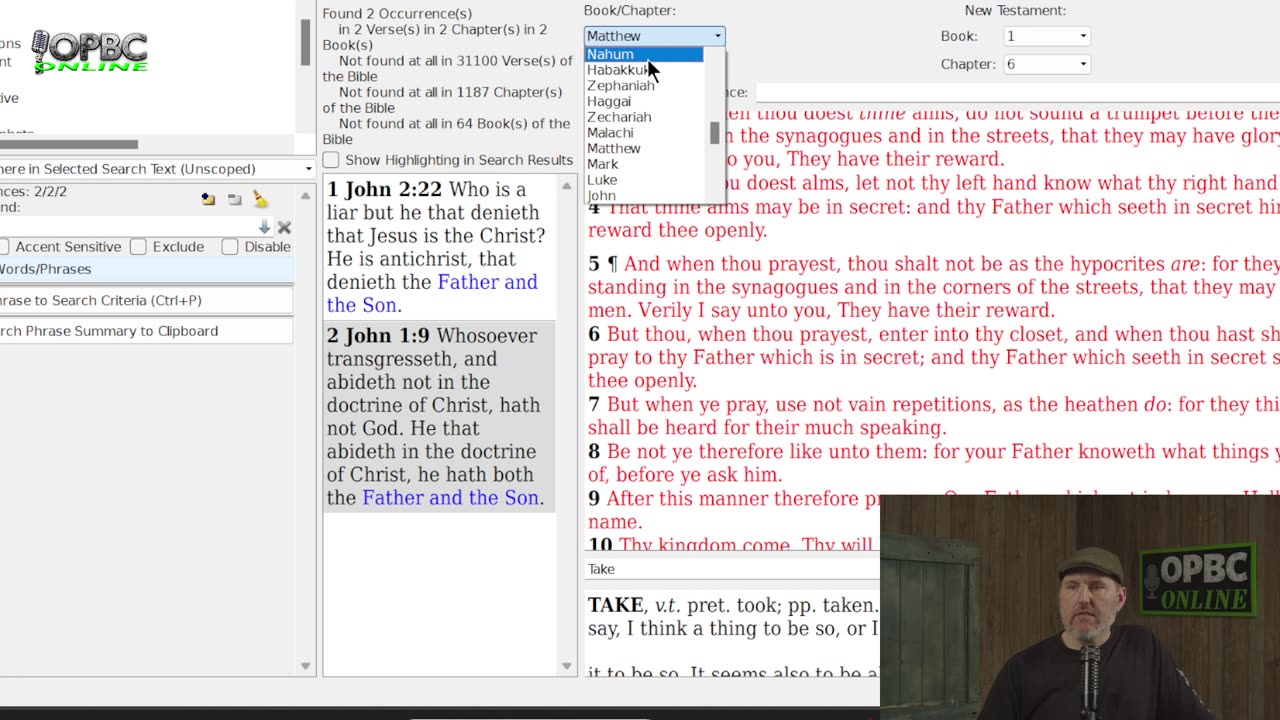The width and height of the screenshot is (1280, 720).
Task: Open the New Testament Book number dropdown
Action: (x=1046, y=36)
